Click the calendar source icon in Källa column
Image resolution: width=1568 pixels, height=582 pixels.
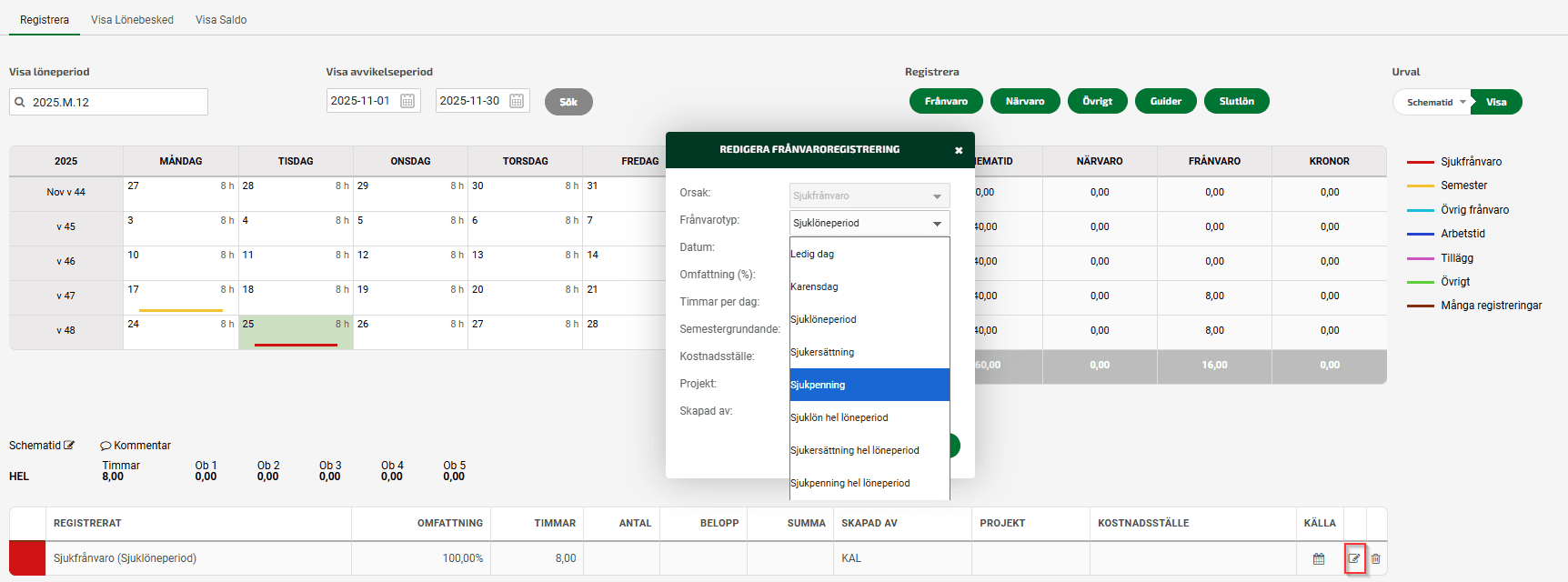[1319, 558]
